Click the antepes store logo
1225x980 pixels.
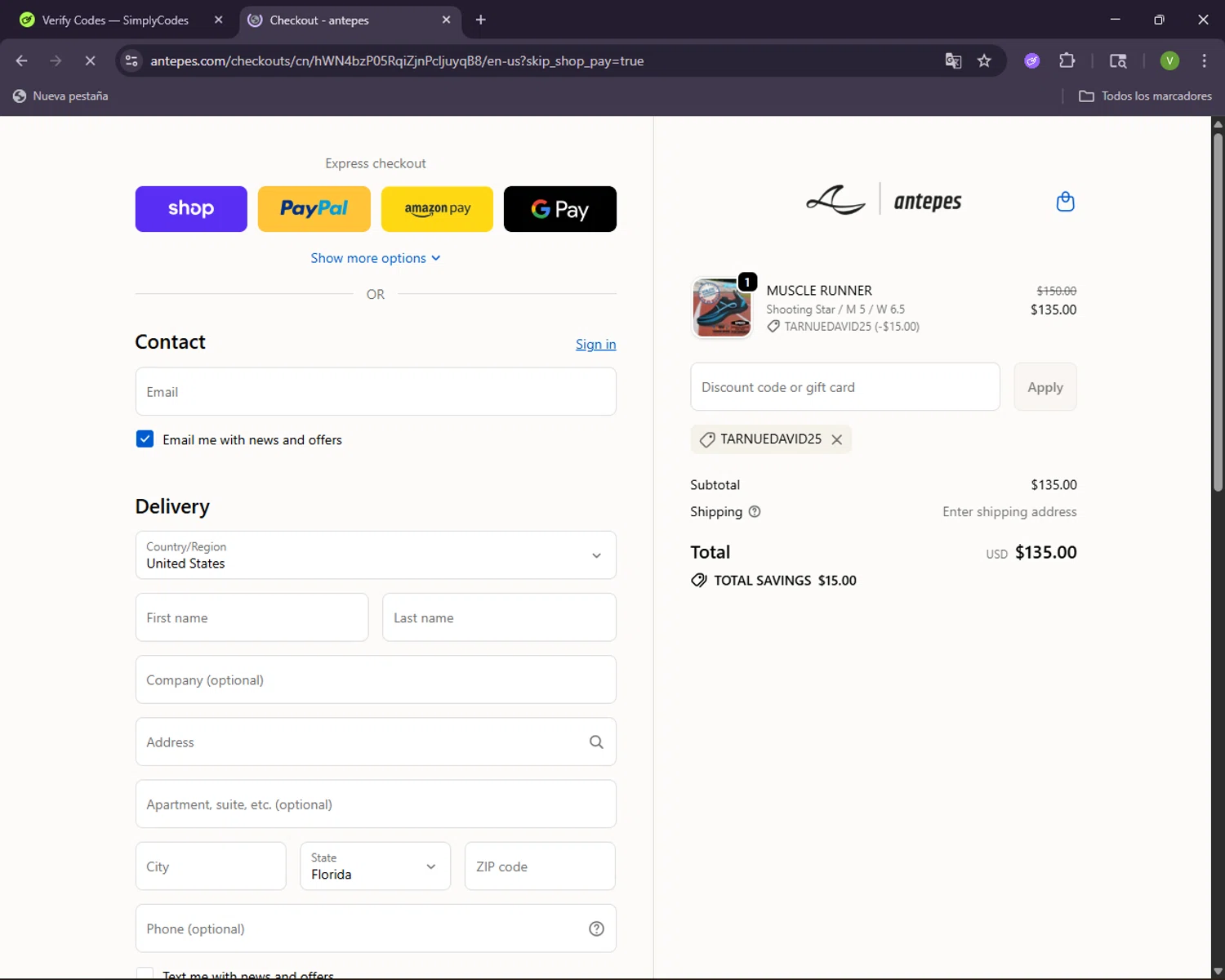tap(884, 200)
